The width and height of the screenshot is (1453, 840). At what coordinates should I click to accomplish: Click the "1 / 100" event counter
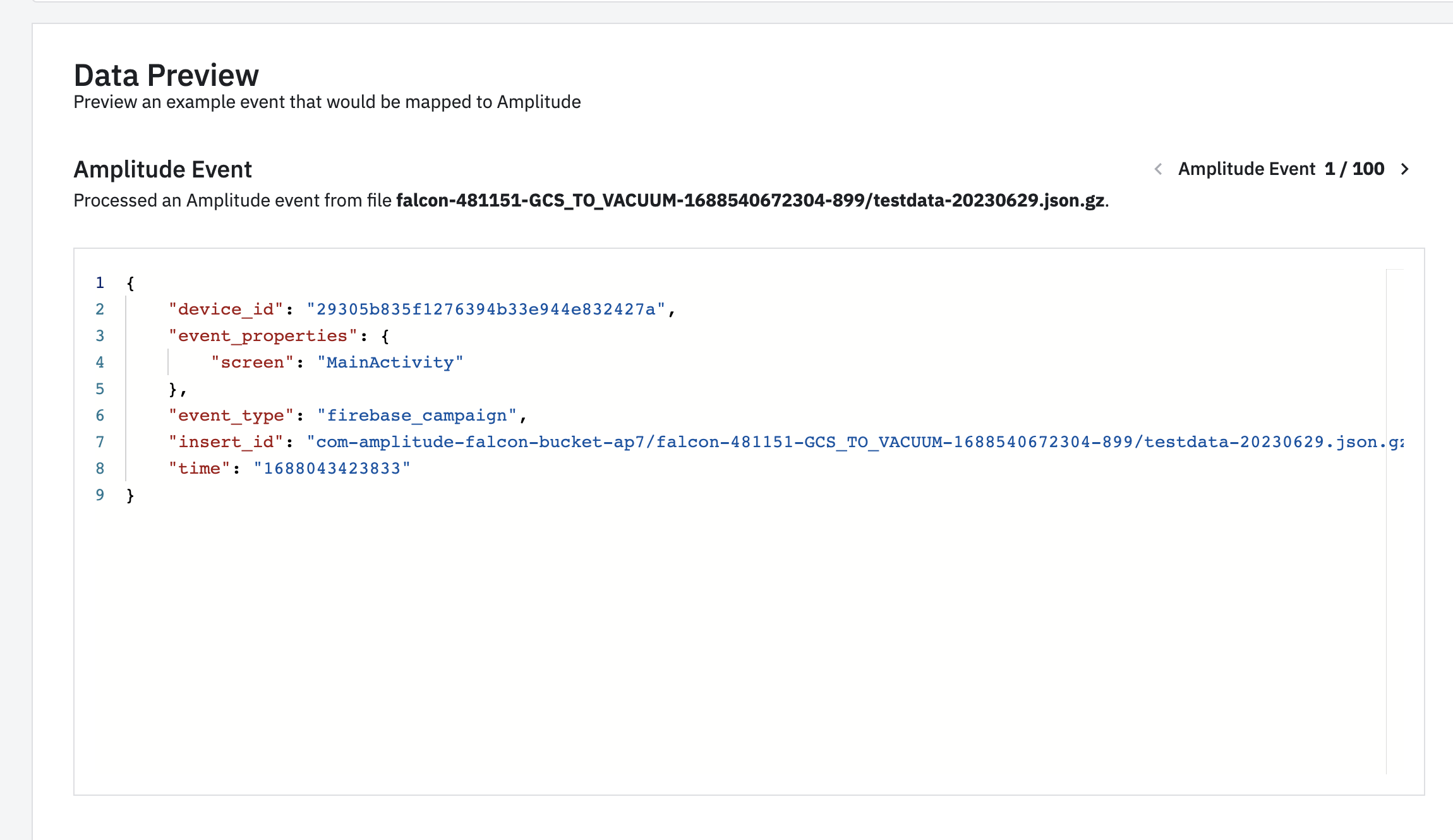(1354, 169)
